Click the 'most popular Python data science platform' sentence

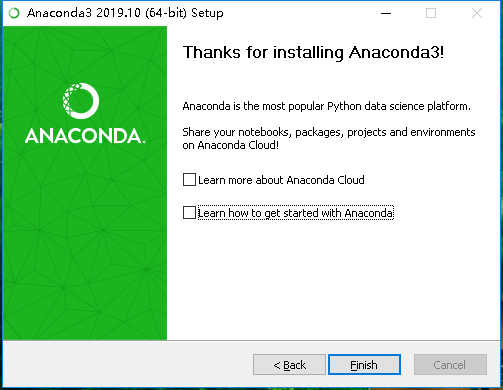click(x=327, y=106)
